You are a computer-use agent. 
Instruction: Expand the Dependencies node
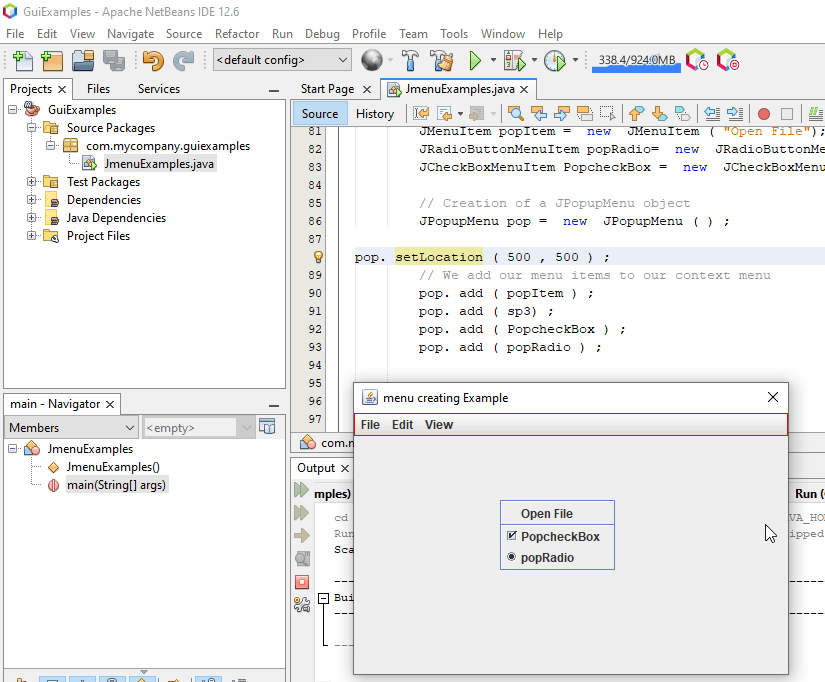(32, 200)
